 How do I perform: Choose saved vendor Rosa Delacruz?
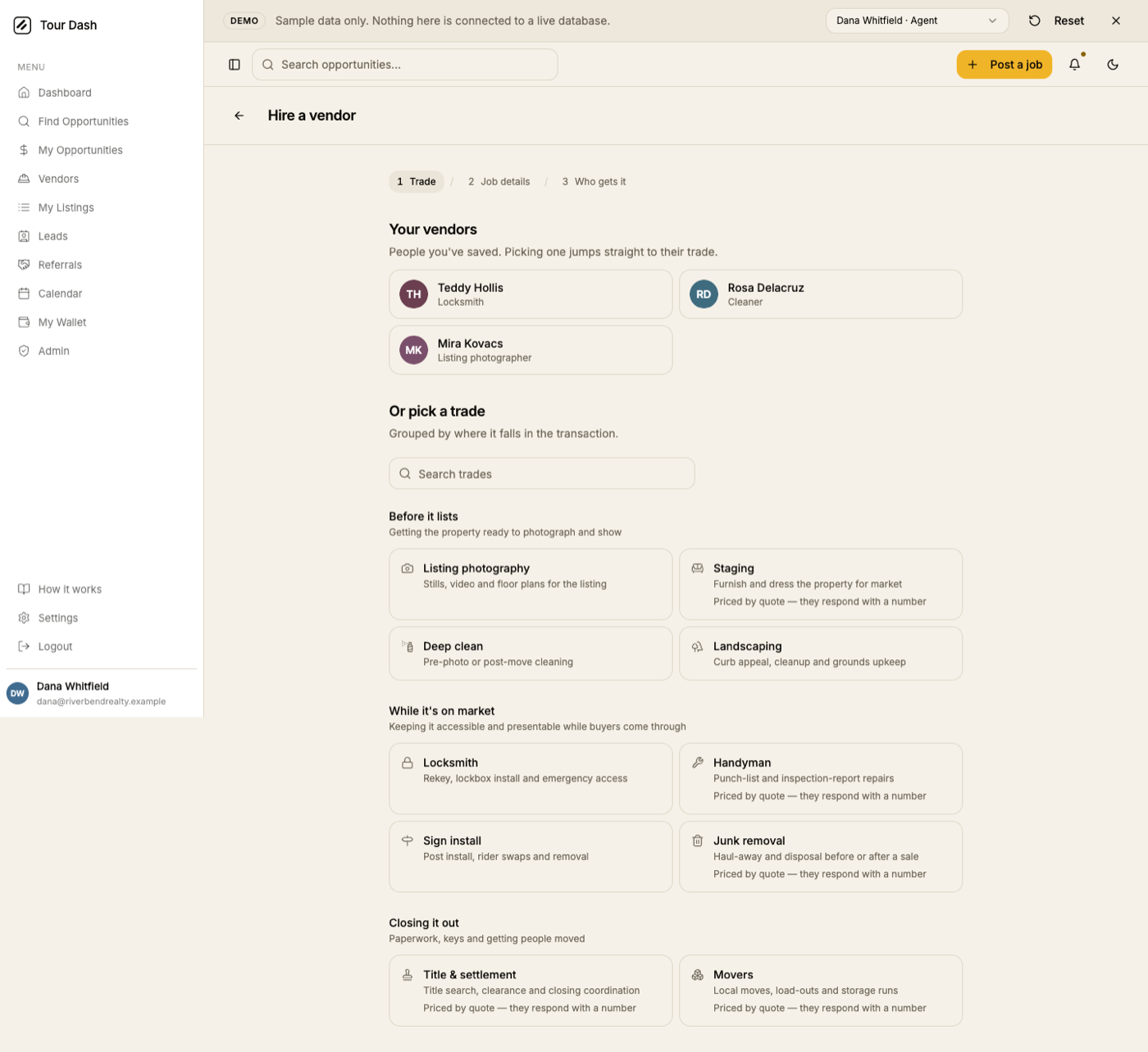click(821, 294)
